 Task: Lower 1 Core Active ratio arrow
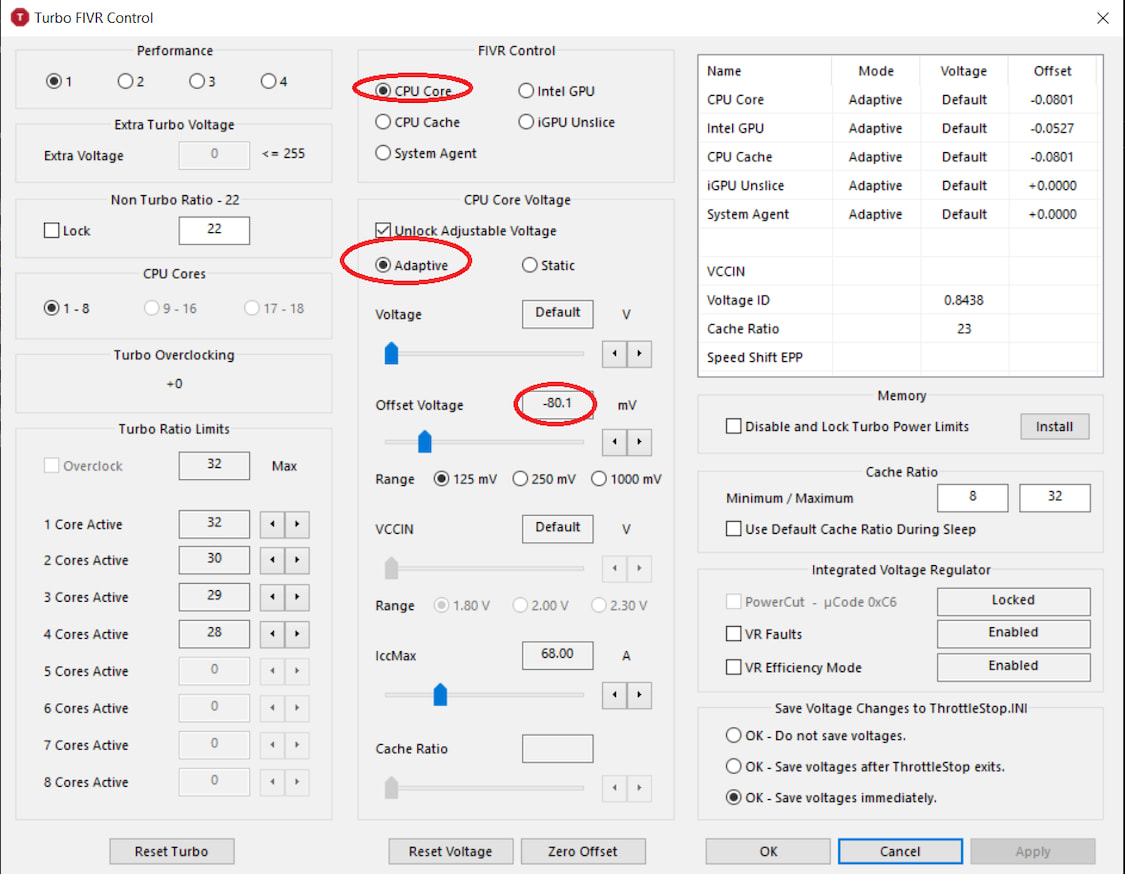click(272, 524)
